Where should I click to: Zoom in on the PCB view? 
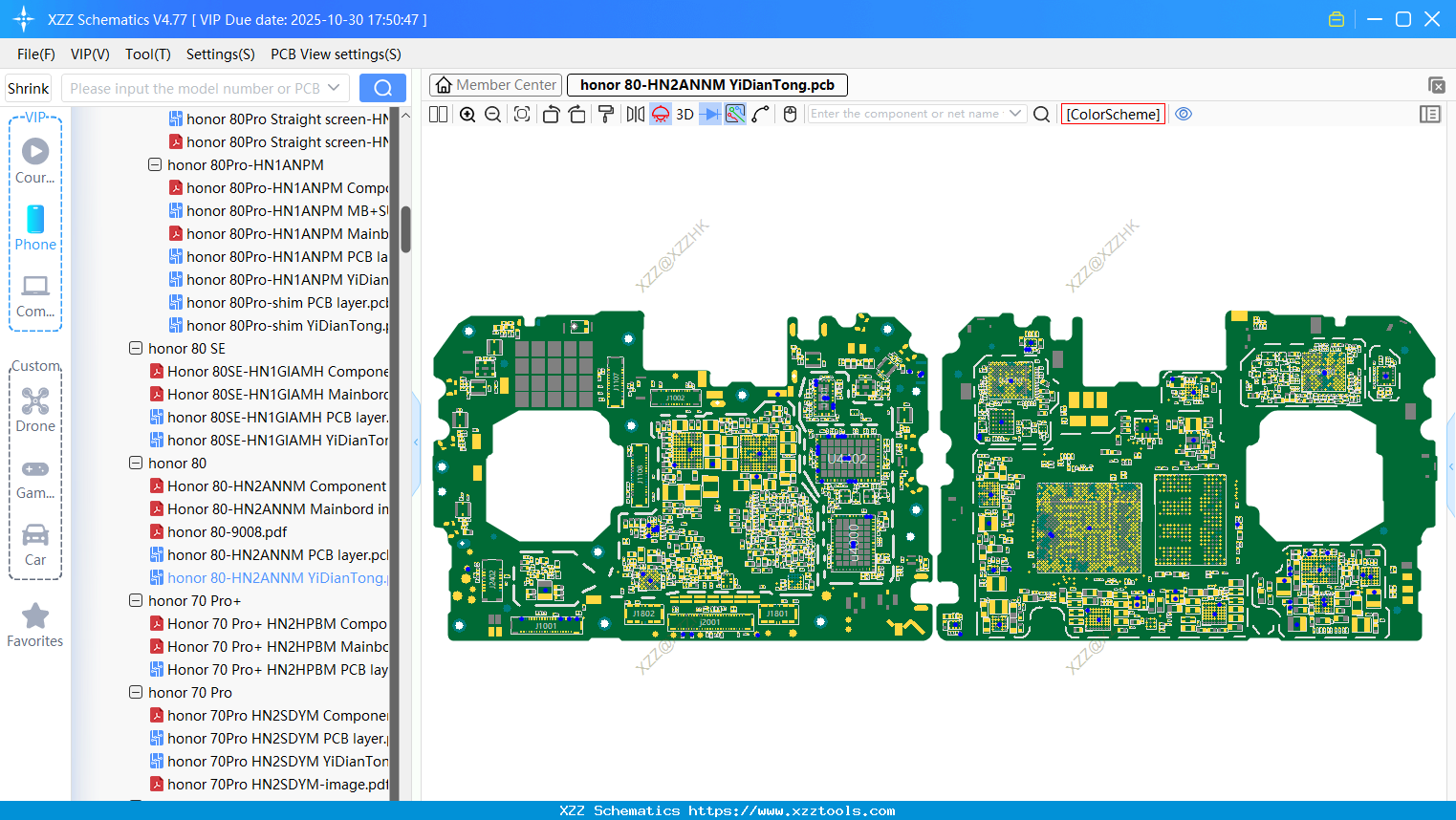coord(467,115)
